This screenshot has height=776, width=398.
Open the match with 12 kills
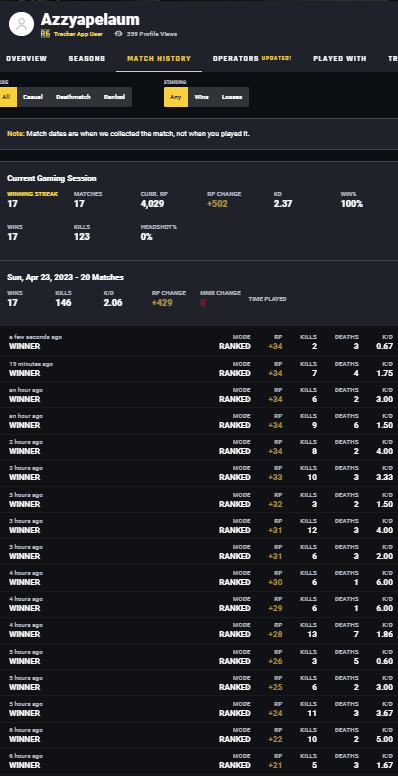point(199,526)
